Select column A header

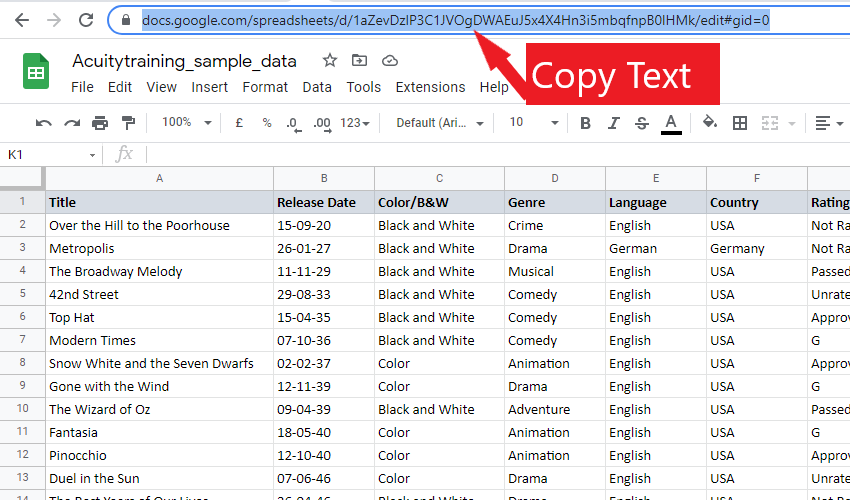(159, 178)
